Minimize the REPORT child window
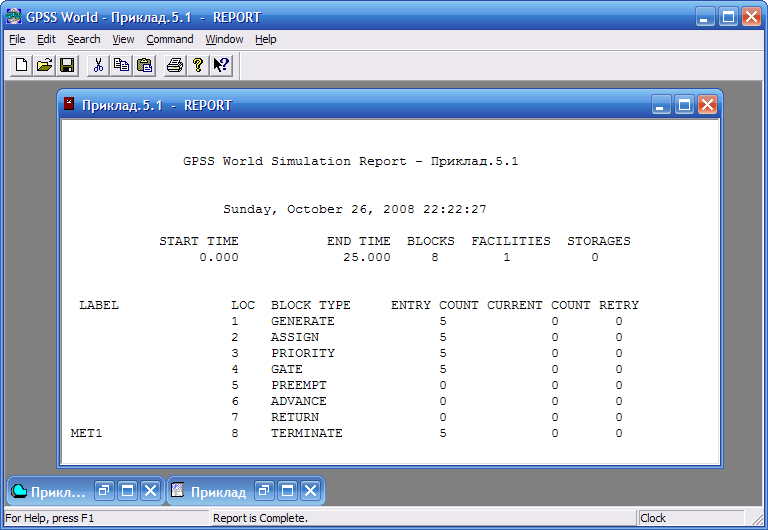 point(661,105)
